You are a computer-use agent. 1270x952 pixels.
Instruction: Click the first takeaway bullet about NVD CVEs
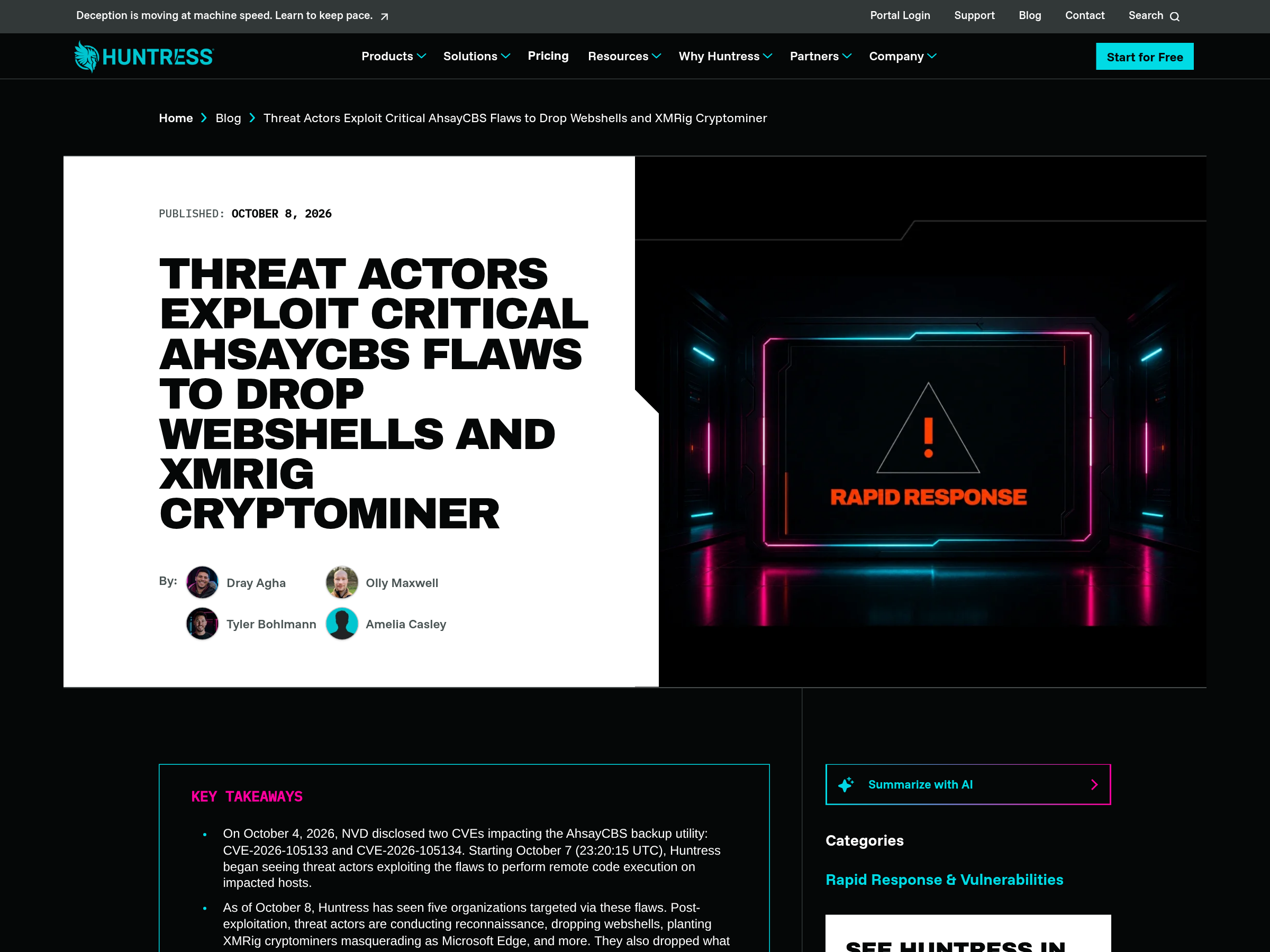pos(471,858)
